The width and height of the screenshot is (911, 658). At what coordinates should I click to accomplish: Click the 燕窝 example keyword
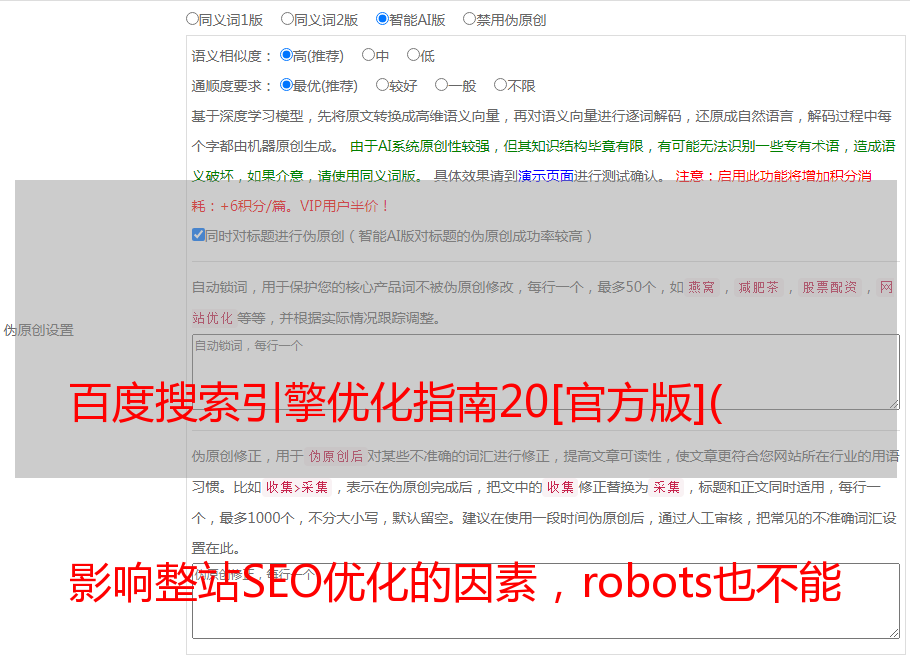[x=702, y=287]
